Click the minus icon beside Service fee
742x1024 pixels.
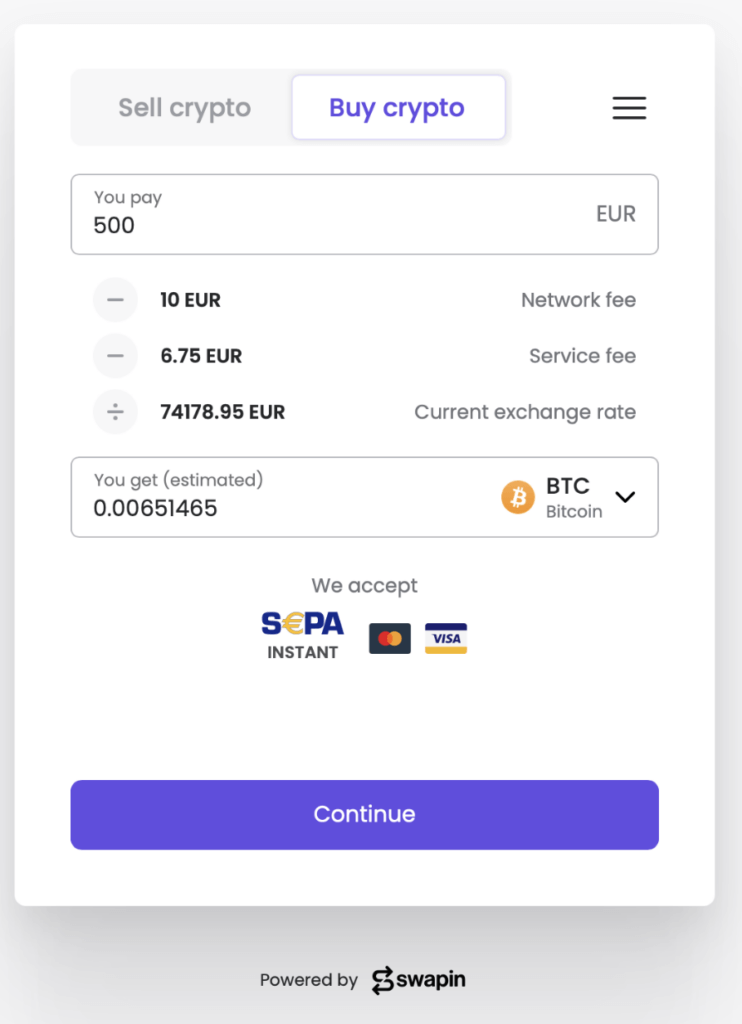[x=115, y=356]
